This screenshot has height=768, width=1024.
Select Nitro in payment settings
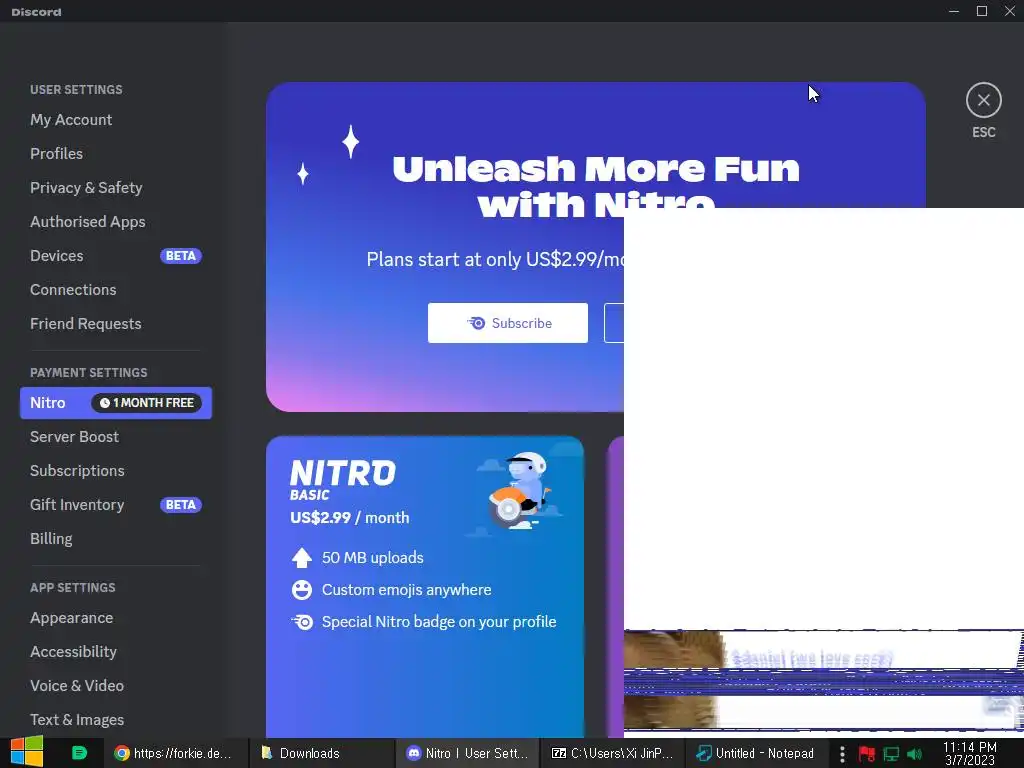pos(116,403)
